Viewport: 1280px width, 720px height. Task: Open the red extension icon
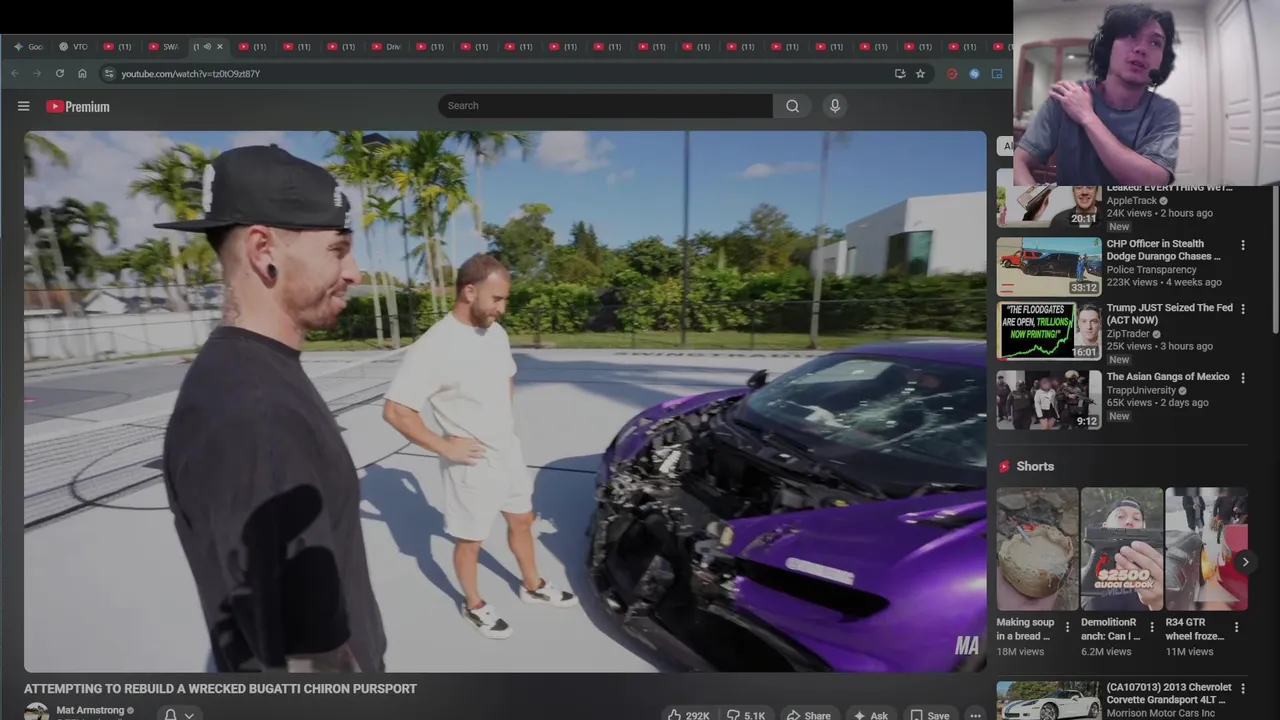pos(952,73)
